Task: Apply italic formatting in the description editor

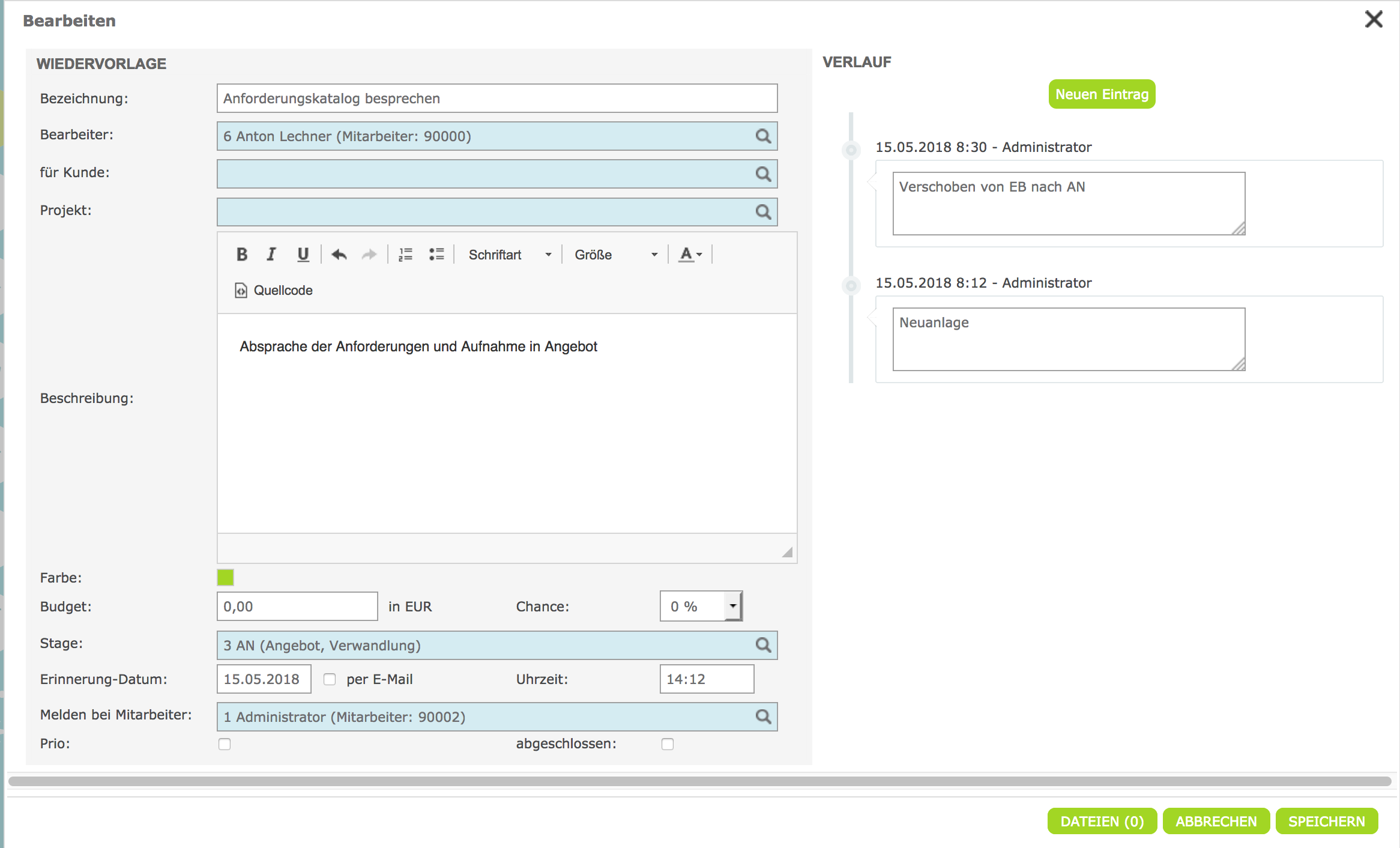Action: point(271,255)
